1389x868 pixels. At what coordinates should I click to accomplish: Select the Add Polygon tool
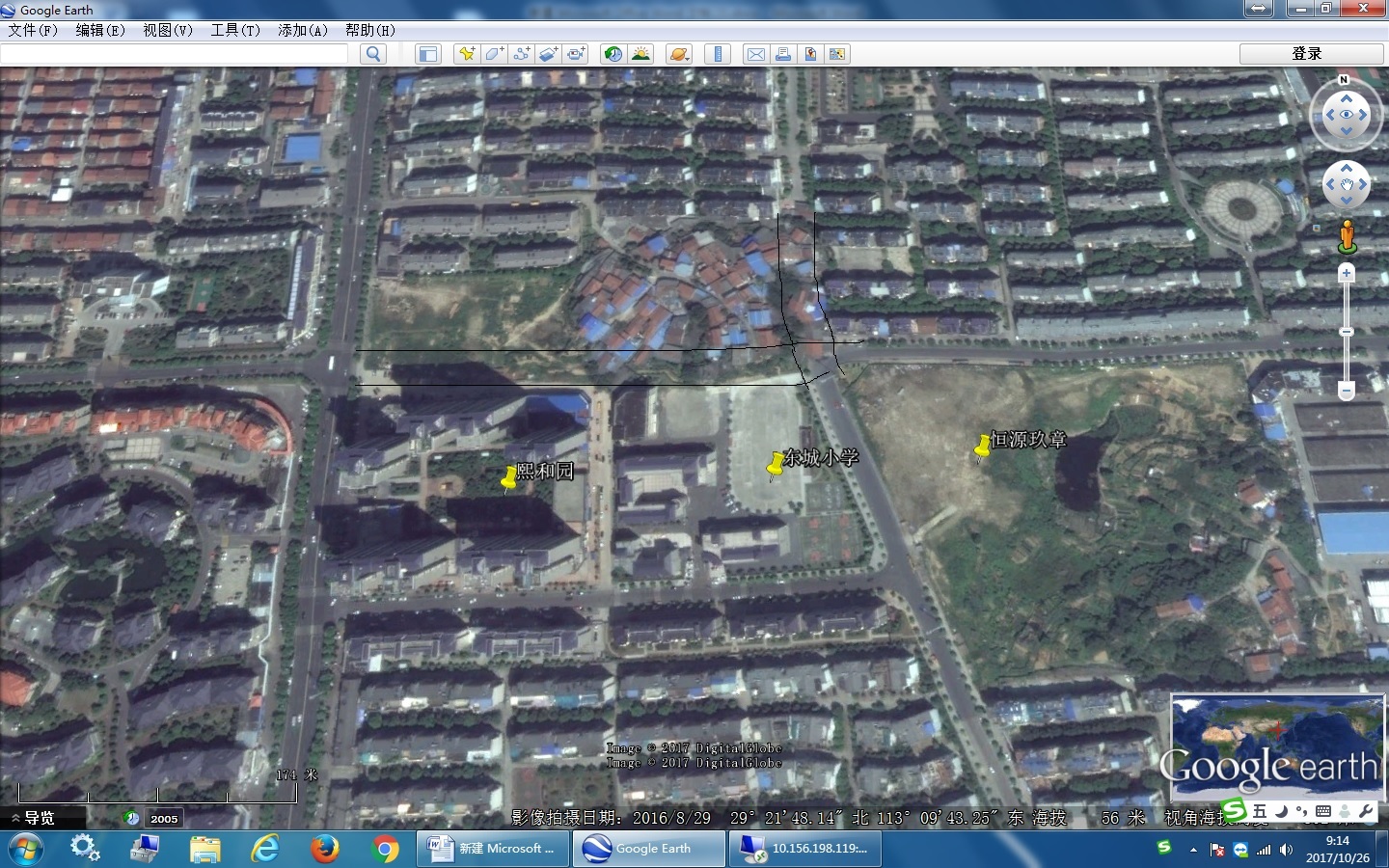click(x=494, y=54)
